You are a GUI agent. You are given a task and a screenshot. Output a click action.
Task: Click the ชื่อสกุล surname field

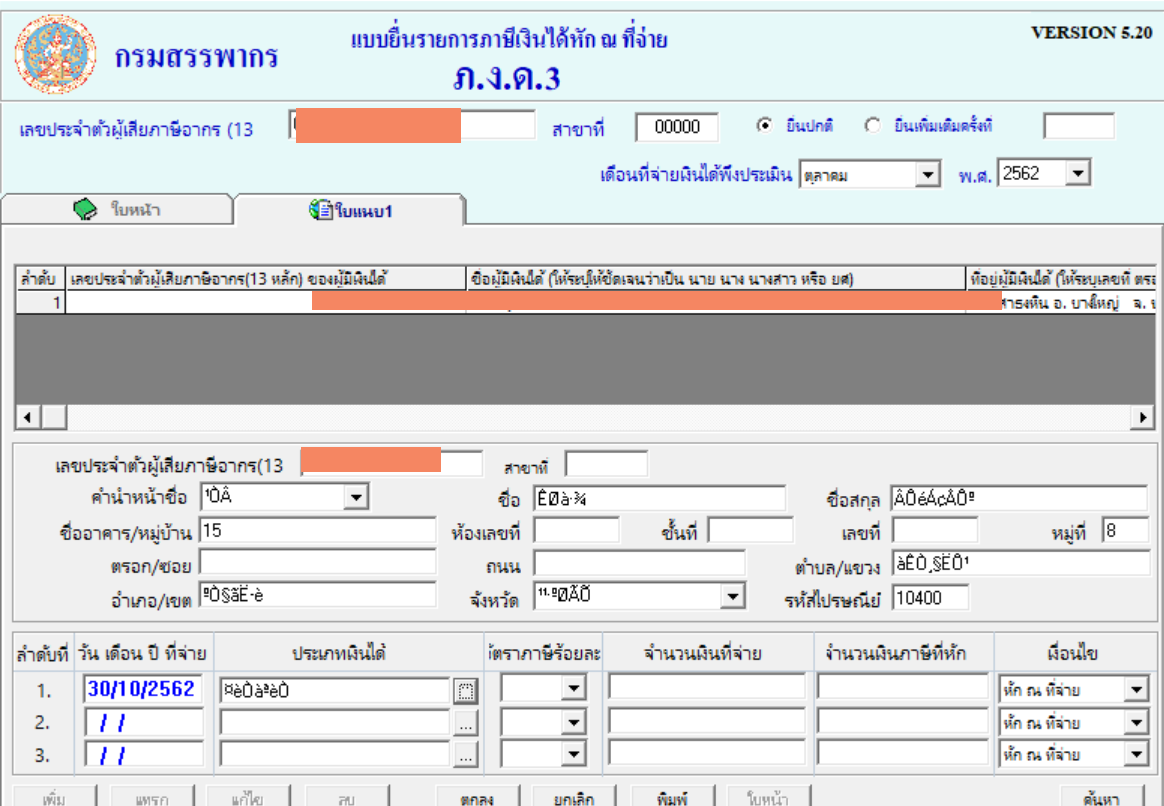coord(1020,499)
